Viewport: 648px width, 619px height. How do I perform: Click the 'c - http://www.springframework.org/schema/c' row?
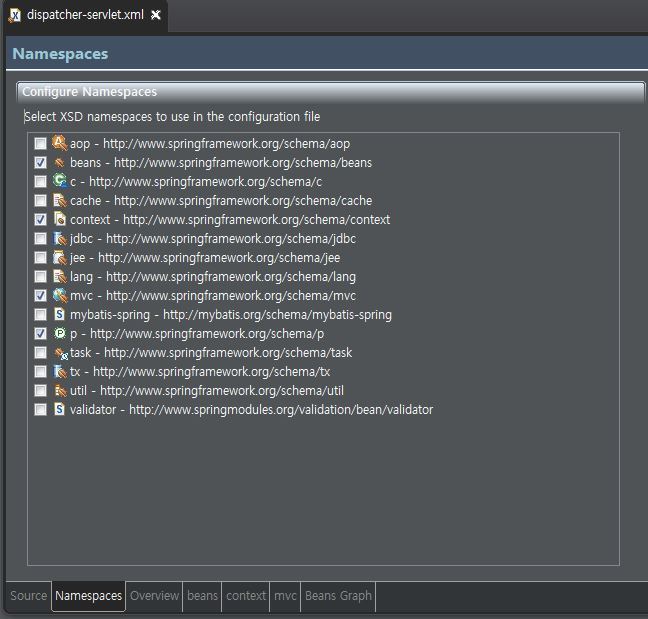tap(196, 181)
